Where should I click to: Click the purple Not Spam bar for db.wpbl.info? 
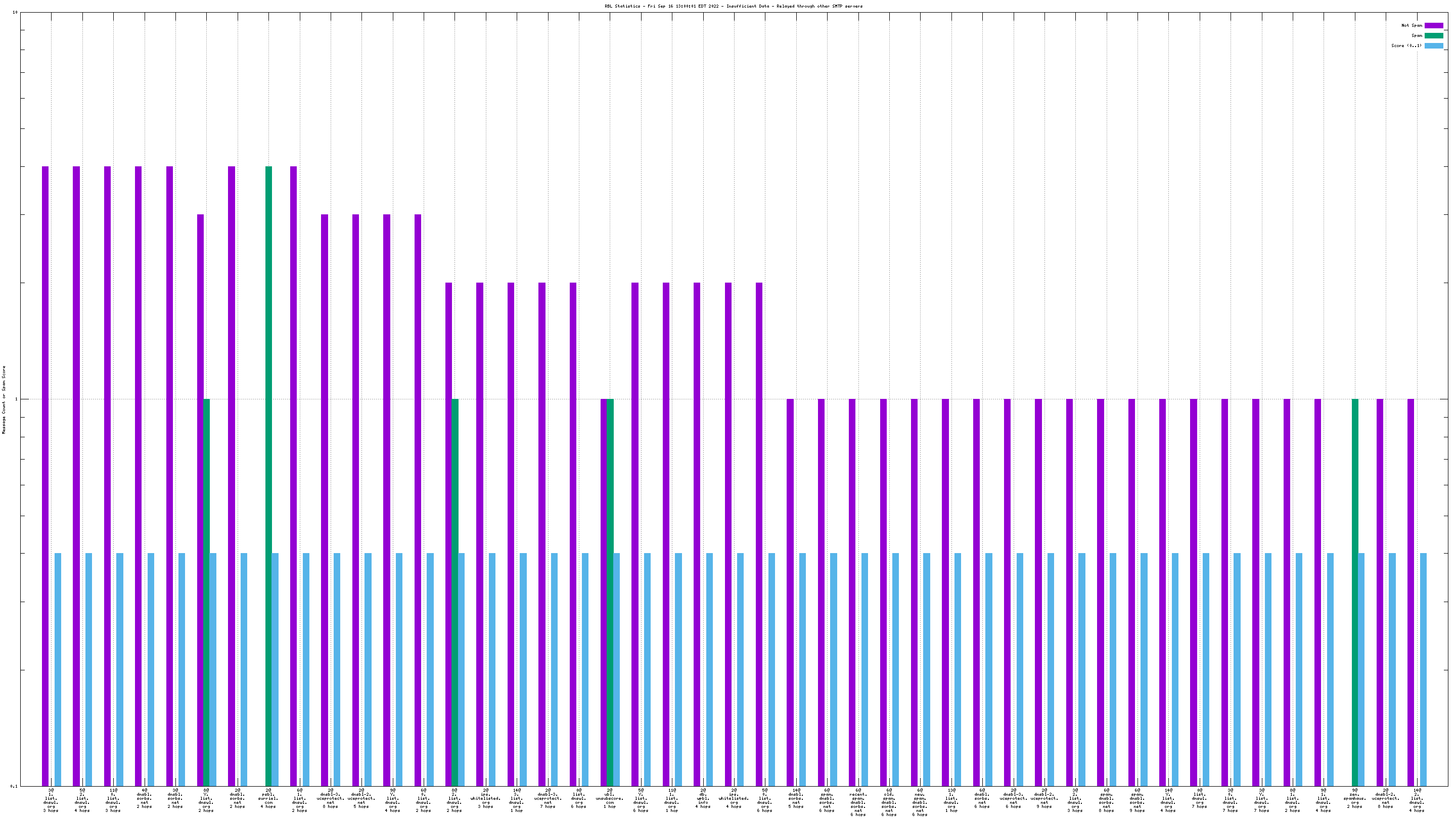pos(697,534)
